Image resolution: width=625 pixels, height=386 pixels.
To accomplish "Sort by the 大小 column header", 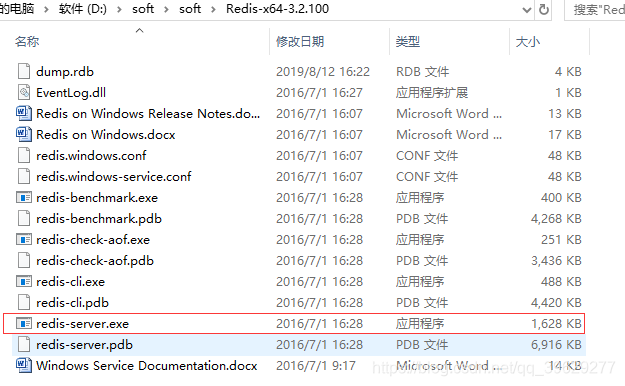I will tap(528, 41).
